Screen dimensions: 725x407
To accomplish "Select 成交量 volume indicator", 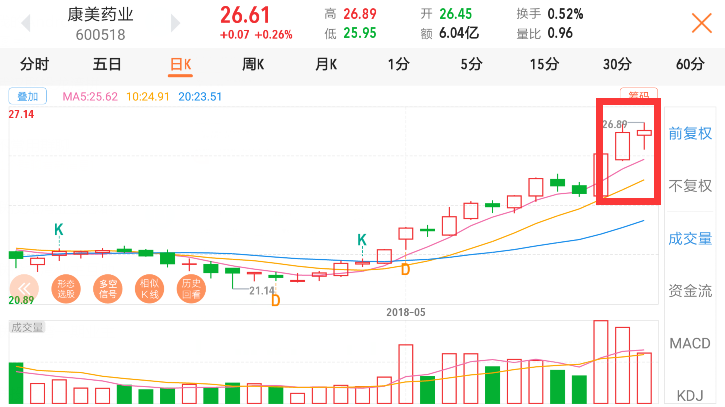I will tap(690, 239).
